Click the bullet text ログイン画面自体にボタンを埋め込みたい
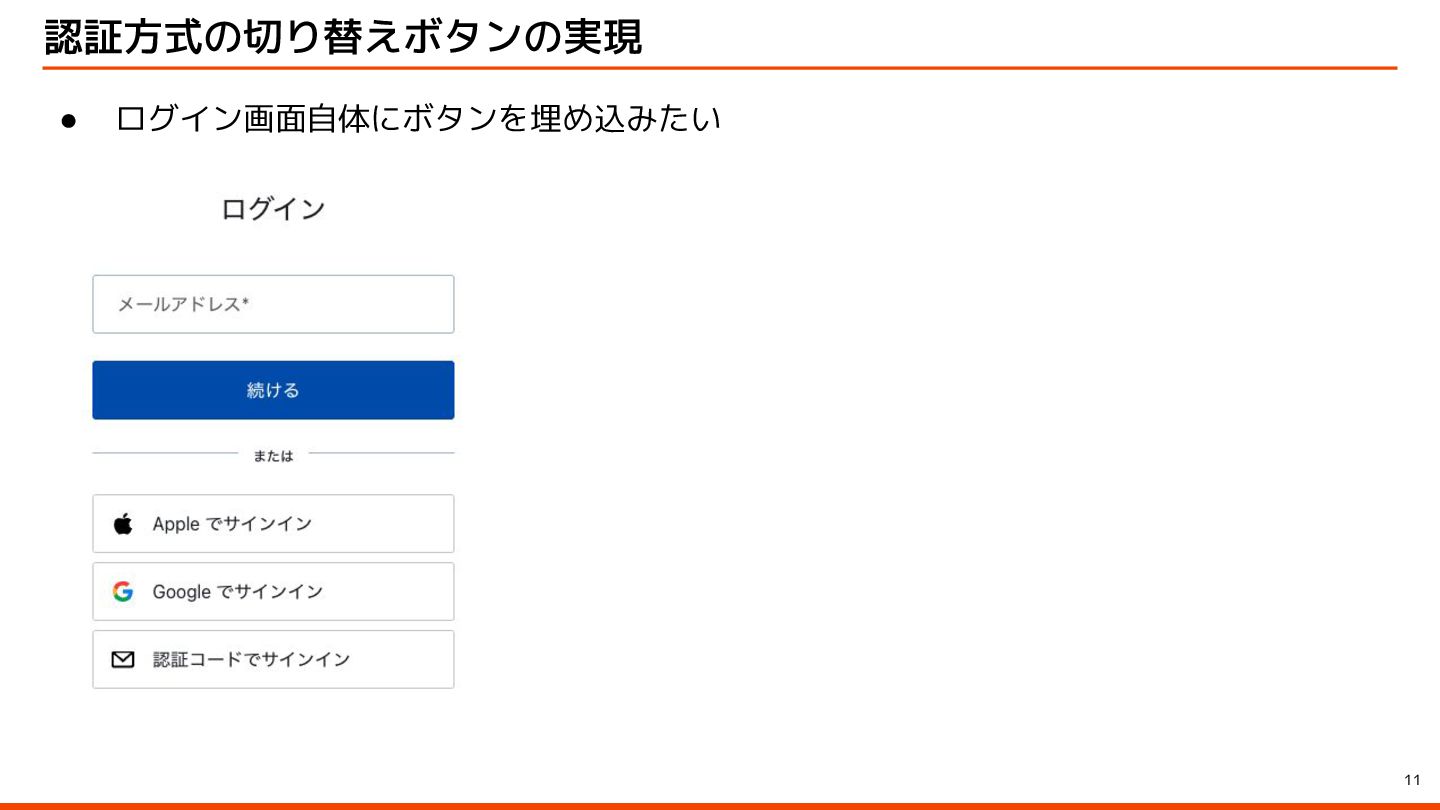Screen dimensions: 1440x810 pos(418,119)
